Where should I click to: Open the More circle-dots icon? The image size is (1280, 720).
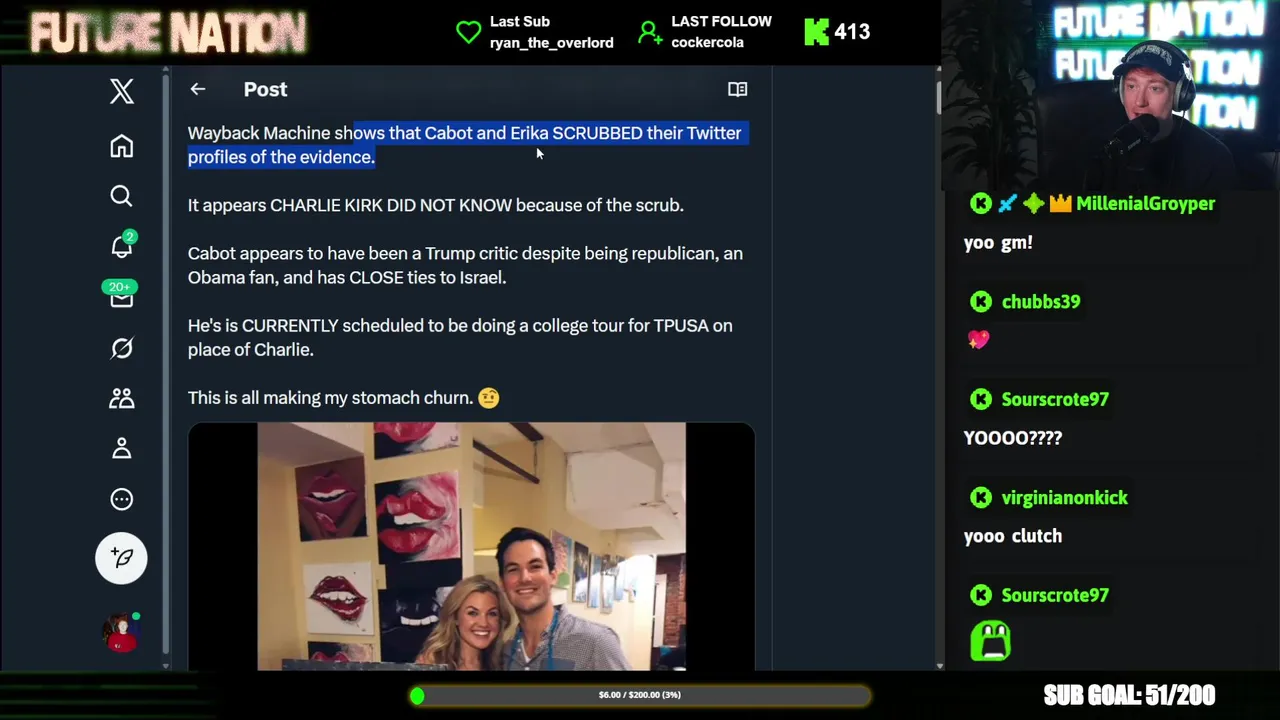pos(122,499)
